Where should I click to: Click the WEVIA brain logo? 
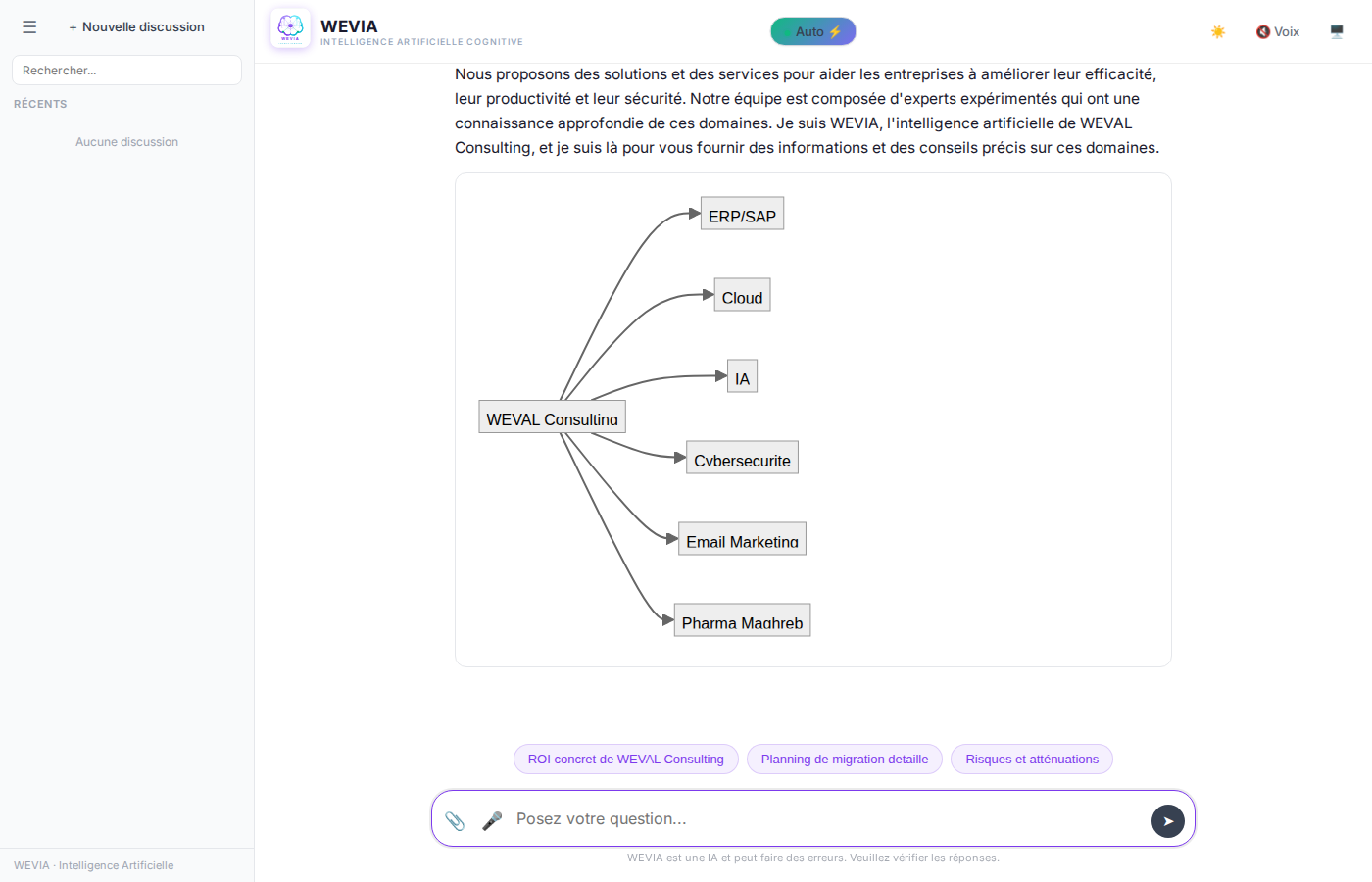290,28
